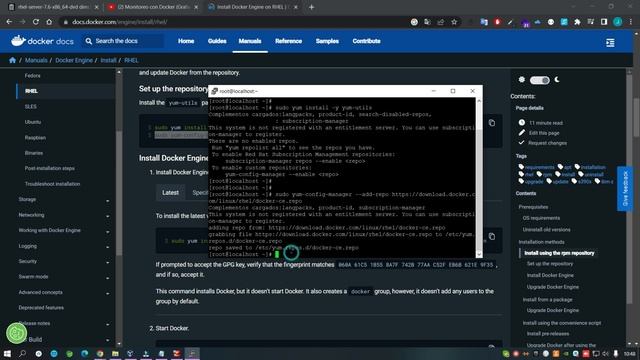Click the Manuals breadcrumb link
The width and height of the screenshot is (640, 360).
(x=36, y=60)
